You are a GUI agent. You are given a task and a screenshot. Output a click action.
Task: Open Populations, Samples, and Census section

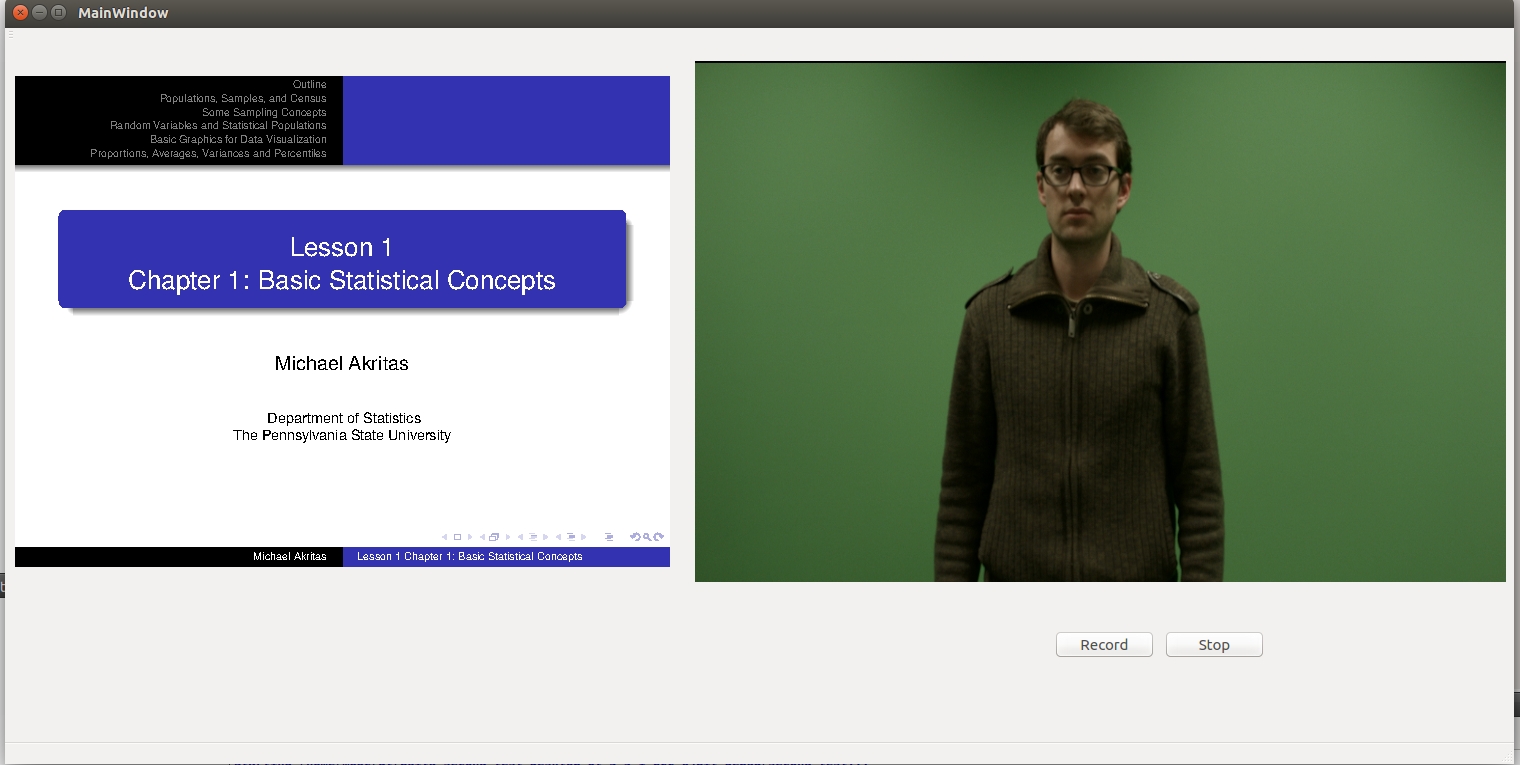243,99
